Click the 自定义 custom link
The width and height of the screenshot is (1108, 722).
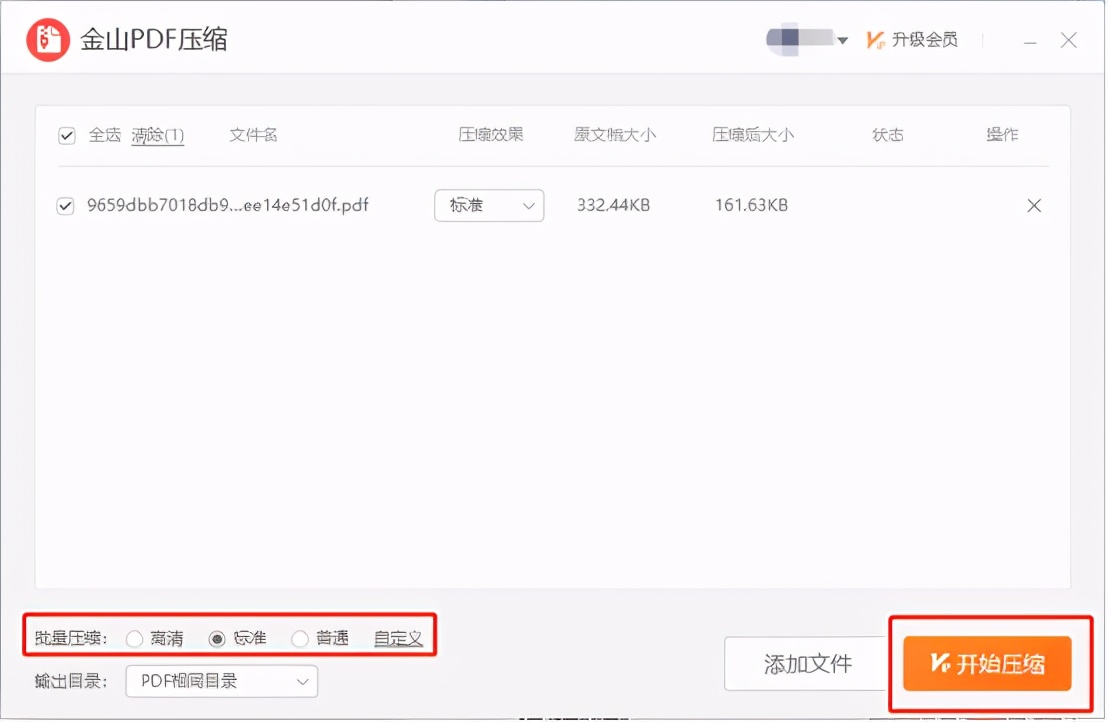[x=398, y=639]
